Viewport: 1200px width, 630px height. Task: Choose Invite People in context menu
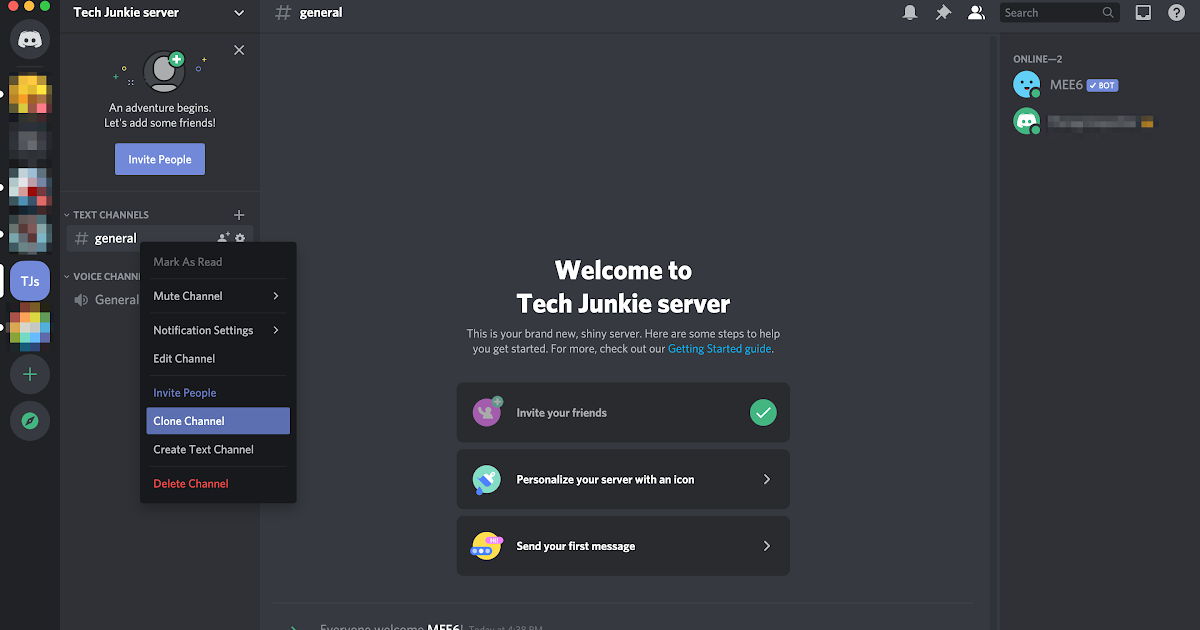coord(218,393)
